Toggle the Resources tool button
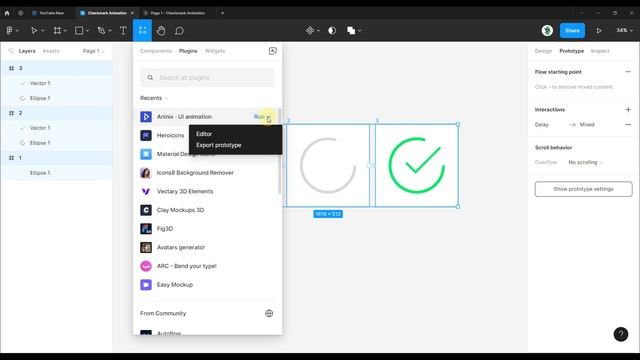The width and height of the screenshot is (640, 360). pos(142,31)
